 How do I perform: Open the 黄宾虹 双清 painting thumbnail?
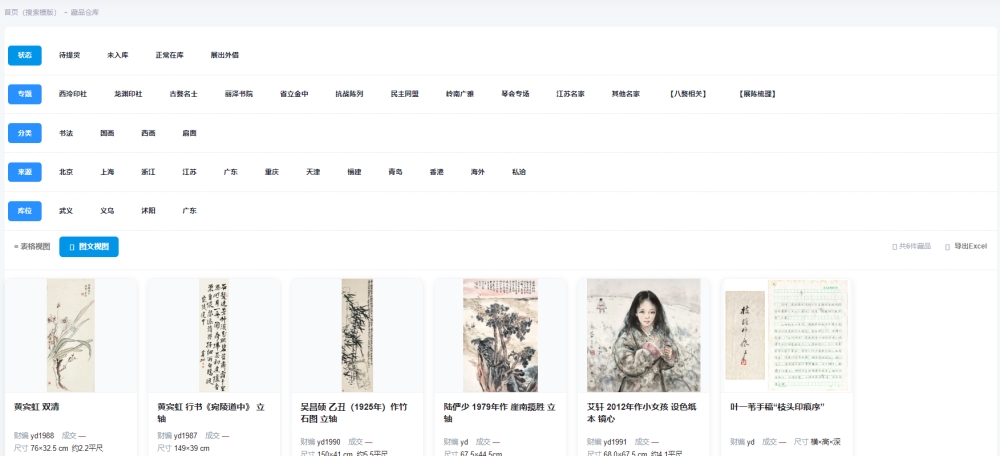[x=71, y=335]
